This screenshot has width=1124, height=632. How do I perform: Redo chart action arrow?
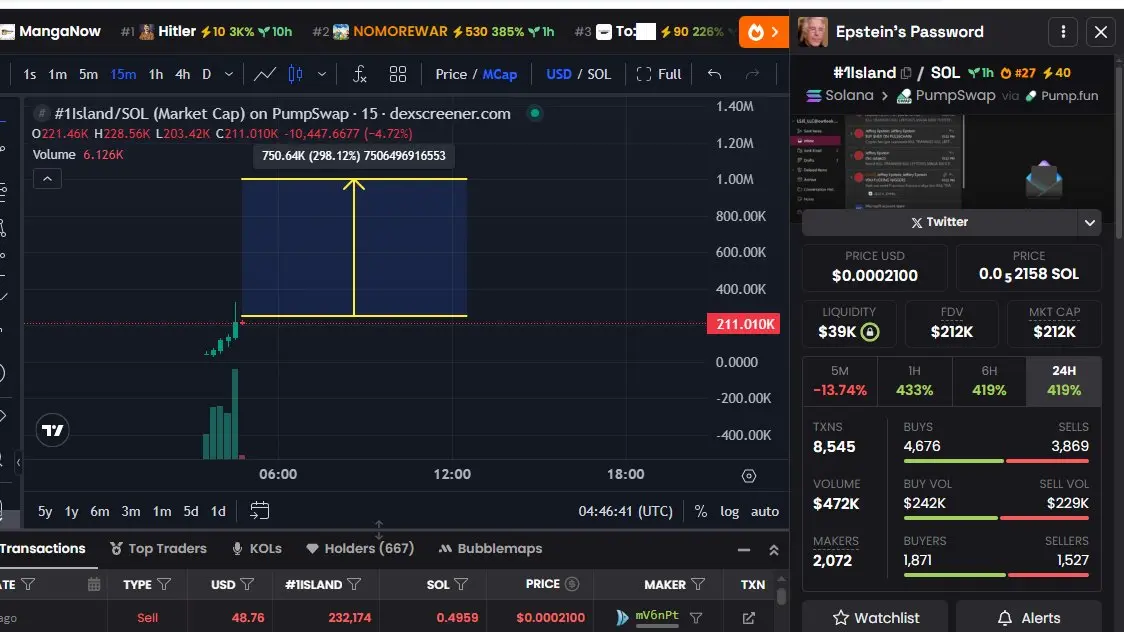pos(752,74)
